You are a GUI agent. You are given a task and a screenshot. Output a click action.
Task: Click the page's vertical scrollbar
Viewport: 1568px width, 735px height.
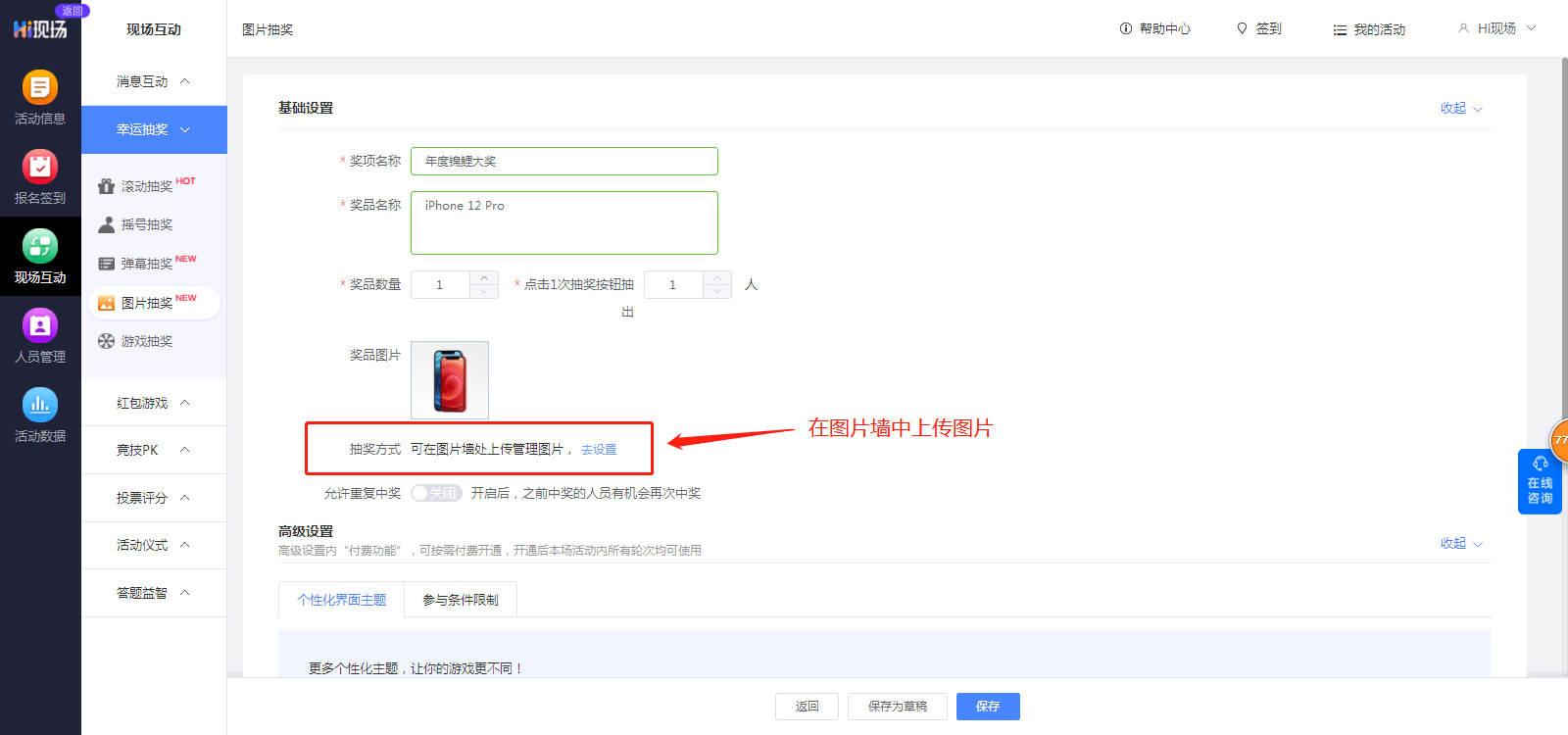[1564, 367]
